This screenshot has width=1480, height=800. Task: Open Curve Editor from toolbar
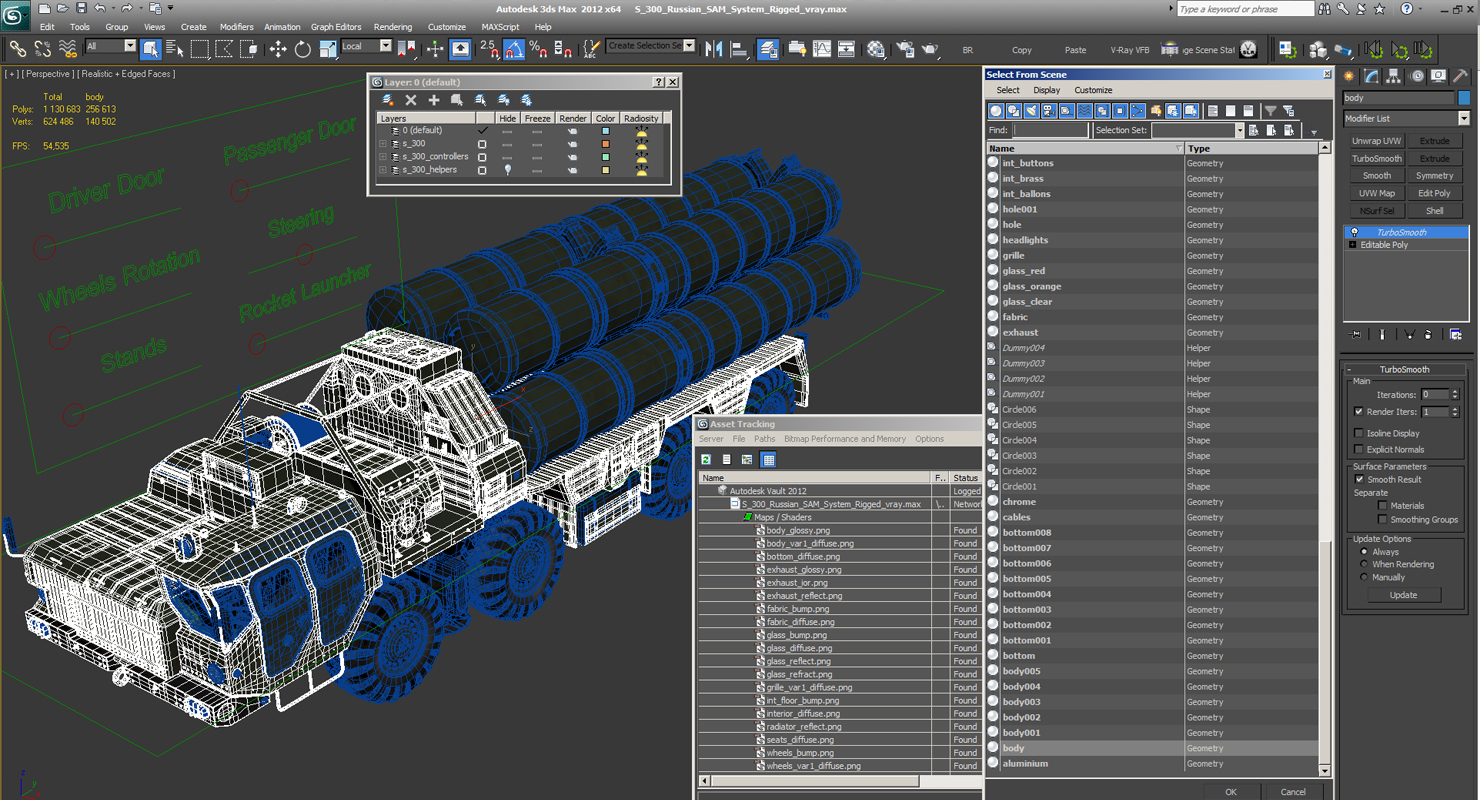click(822, 48)
